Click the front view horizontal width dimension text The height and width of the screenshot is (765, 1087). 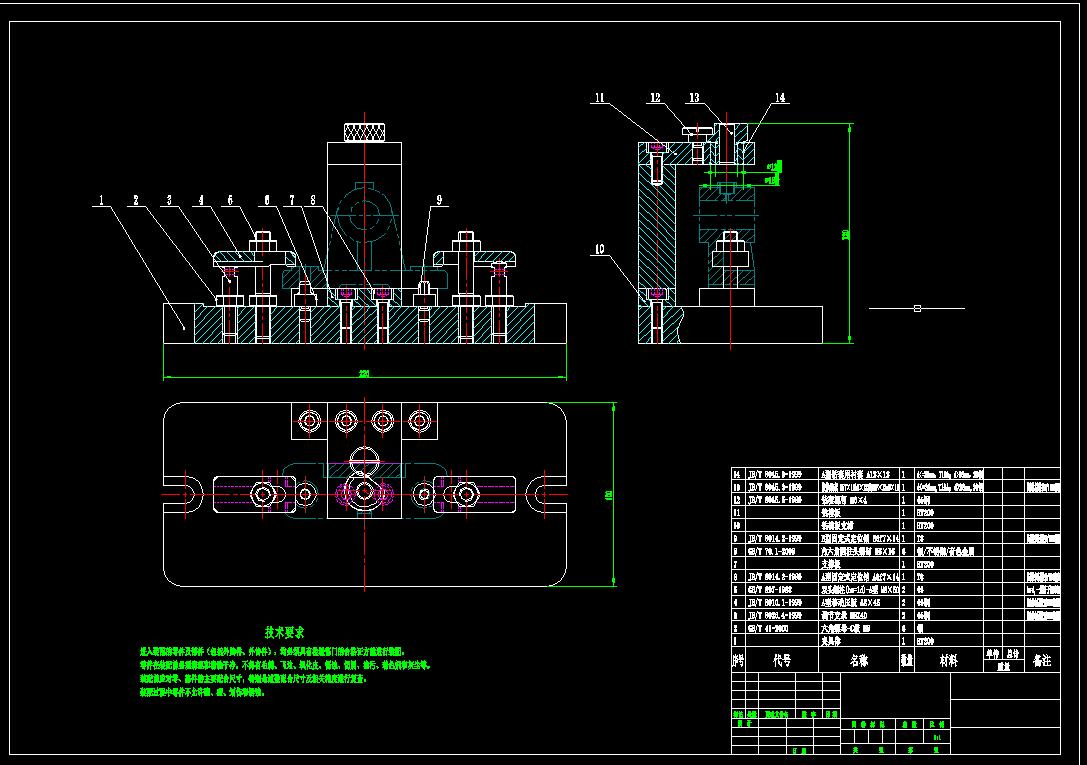(x=364, y=373)
